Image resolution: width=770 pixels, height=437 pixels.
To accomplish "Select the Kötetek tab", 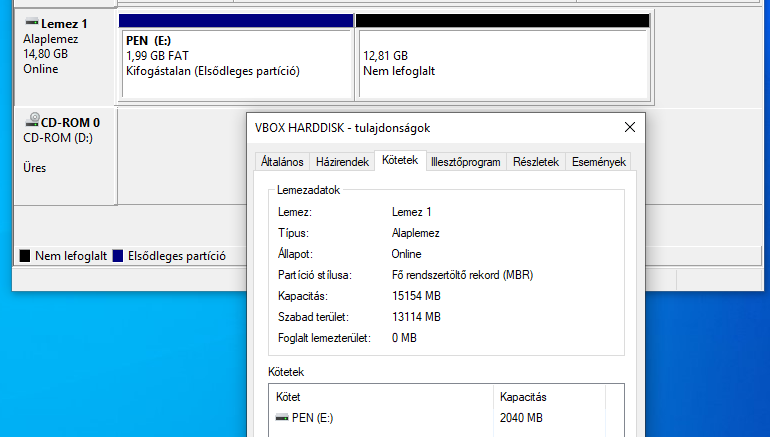I will (x=400, y=161).
